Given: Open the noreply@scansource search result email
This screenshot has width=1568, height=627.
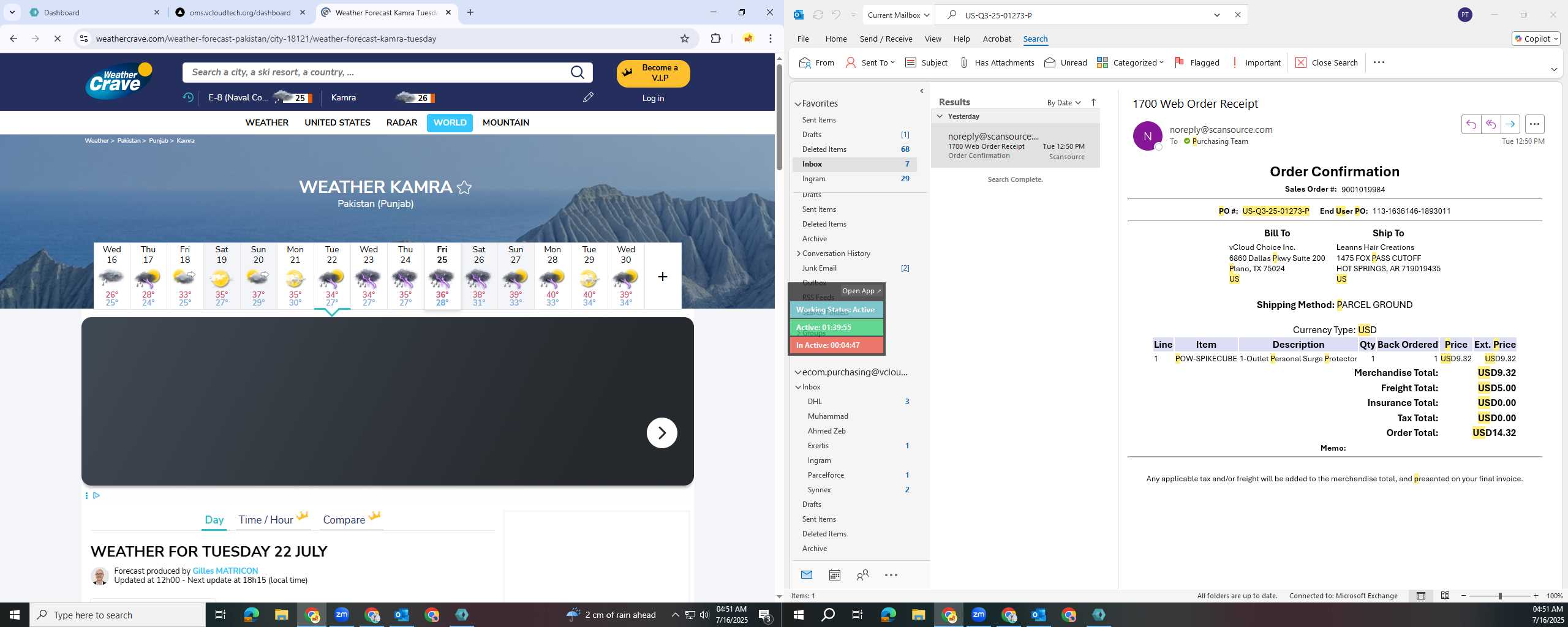Looking at the screenshot, I should pos(1016,146).
